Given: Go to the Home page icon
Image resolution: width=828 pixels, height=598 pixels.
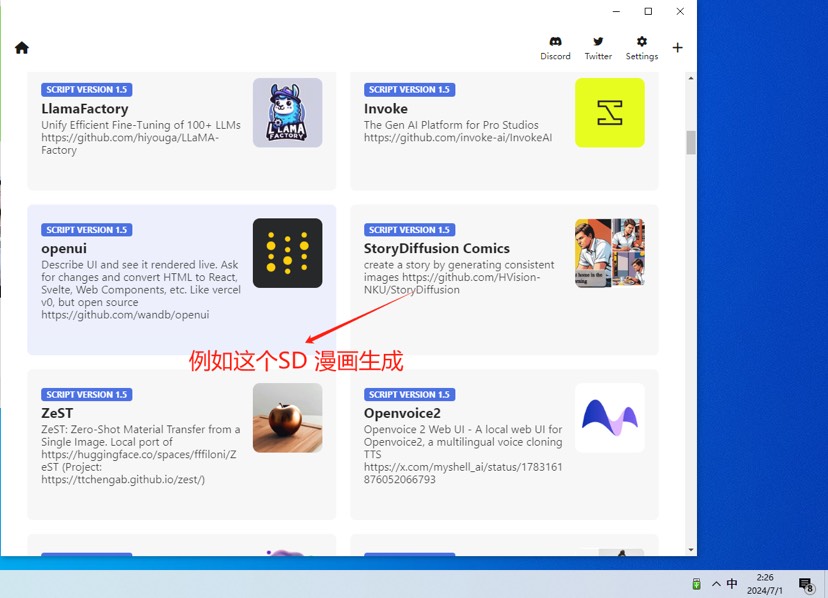Looking at the screenshot, I should tap(22, 48).
